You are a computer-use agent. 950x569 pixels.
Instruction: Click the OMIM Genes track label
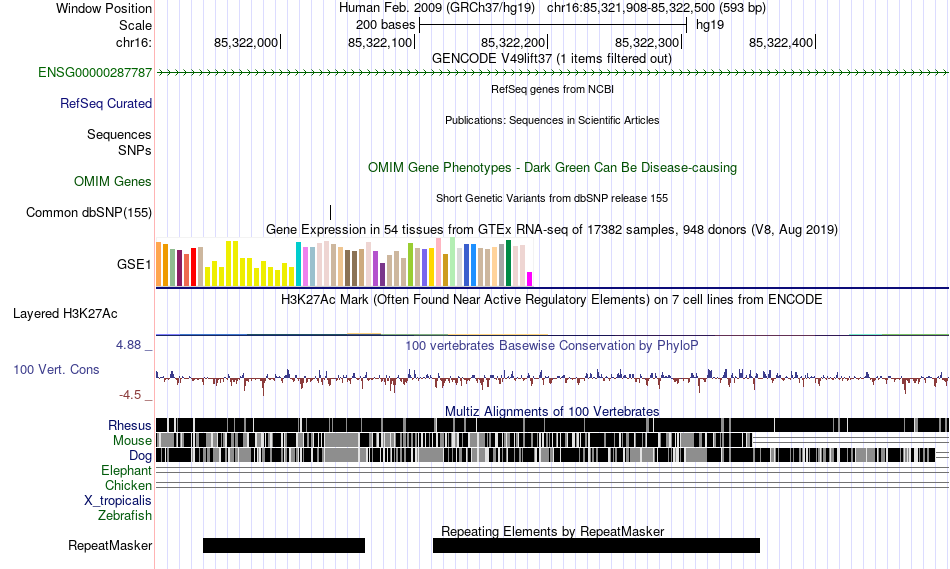[112, 181]
